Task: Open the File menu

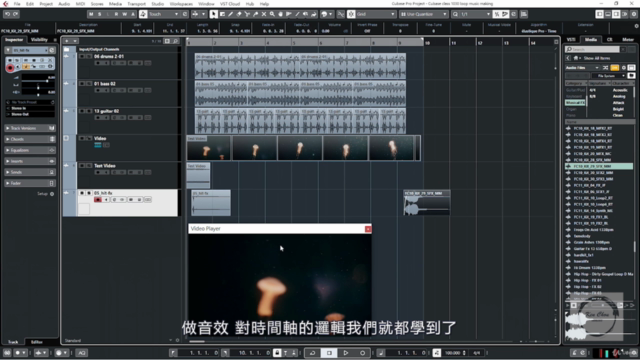Action: click(x=17, y=4)
